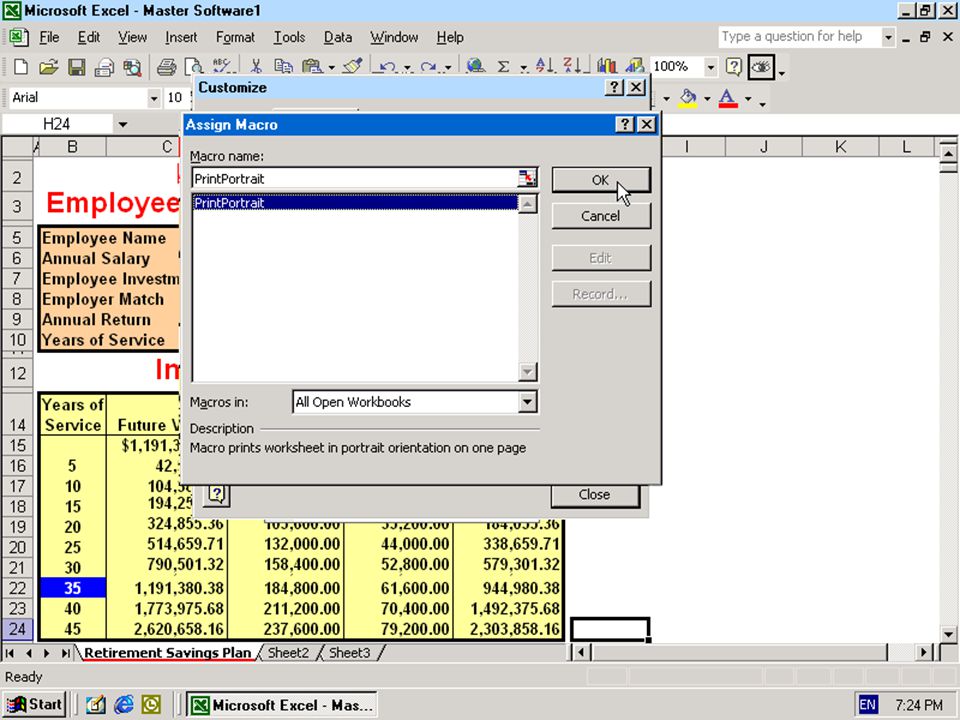960x720 pixels.
Task: Open the Format menu
Action: tap(235, 37)
